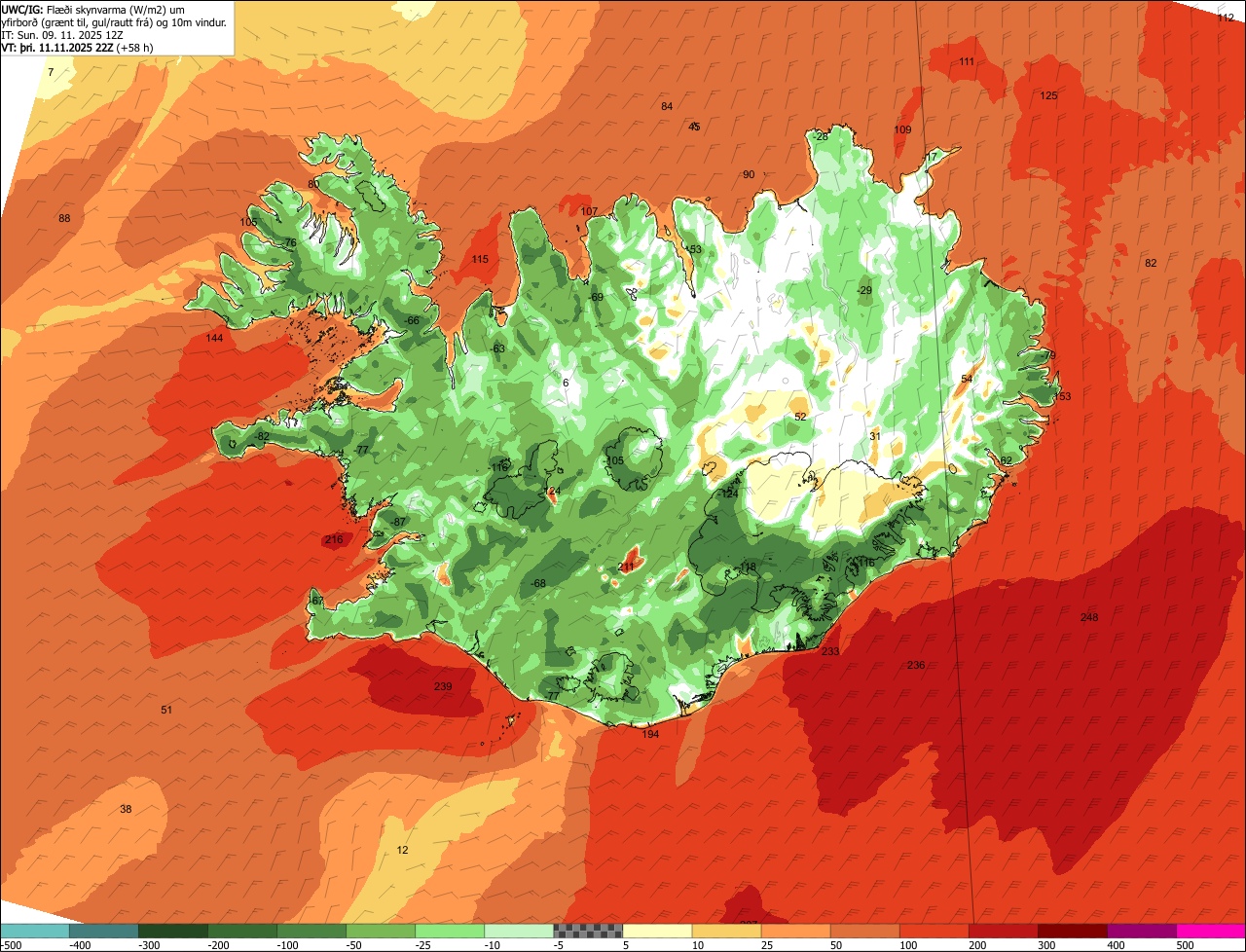
Task: Click the flux value 248 southeast of Iceland
Action: (1089, 617)
